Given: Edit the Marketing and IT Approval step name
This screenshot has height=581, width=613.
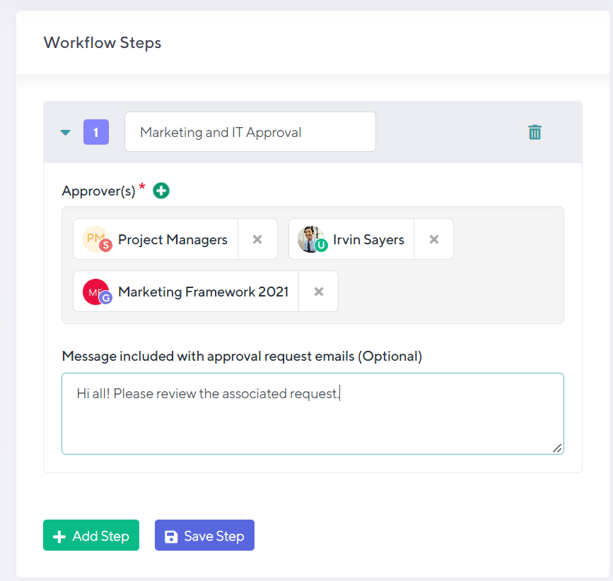Looking at the screenshot, I should coord(249,132).
